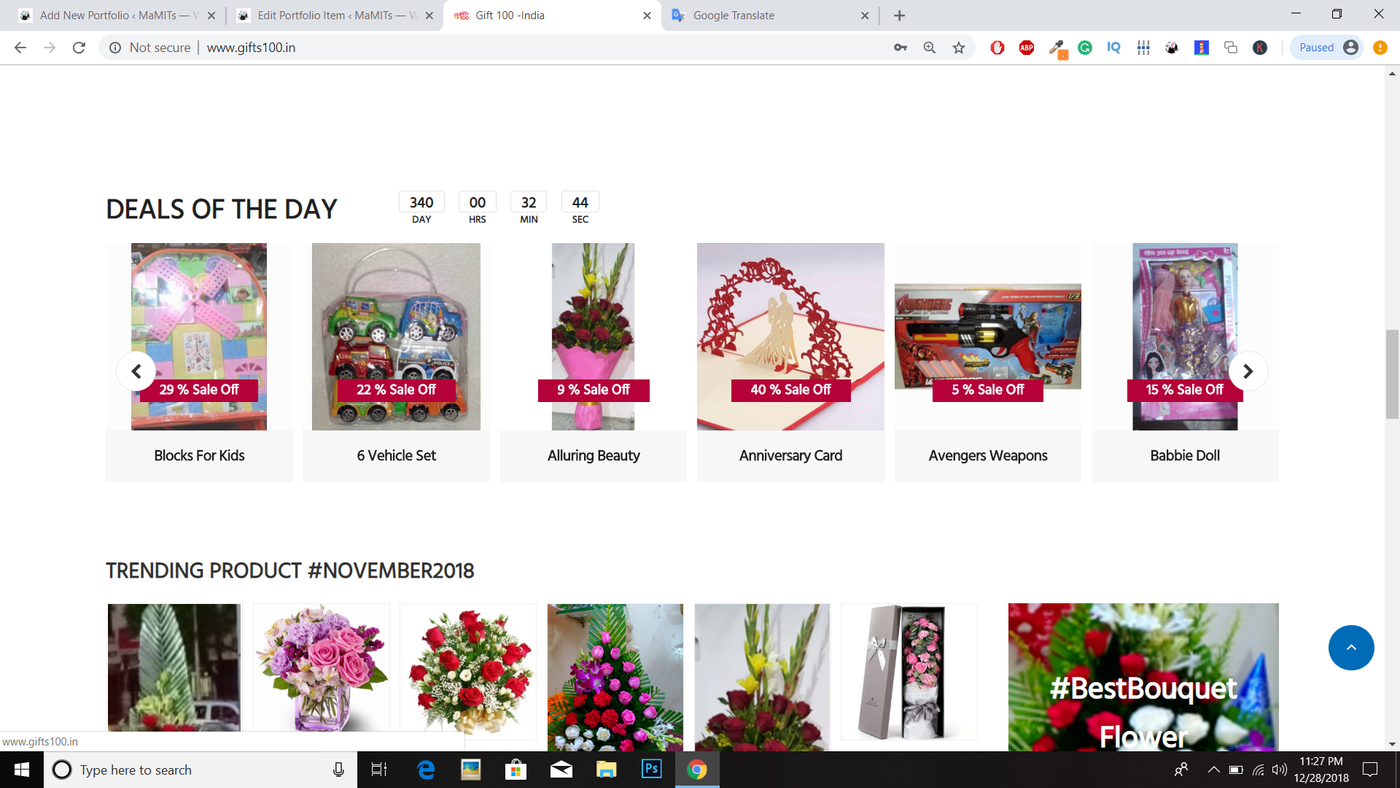
Task: Open the Grammarly extension icon
Action: (1085, 47)
